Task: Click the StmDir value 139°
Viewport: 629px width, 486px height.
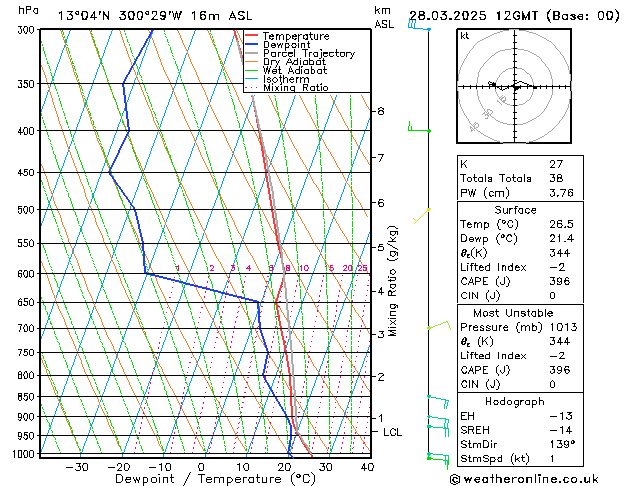Action: (562, 444)
